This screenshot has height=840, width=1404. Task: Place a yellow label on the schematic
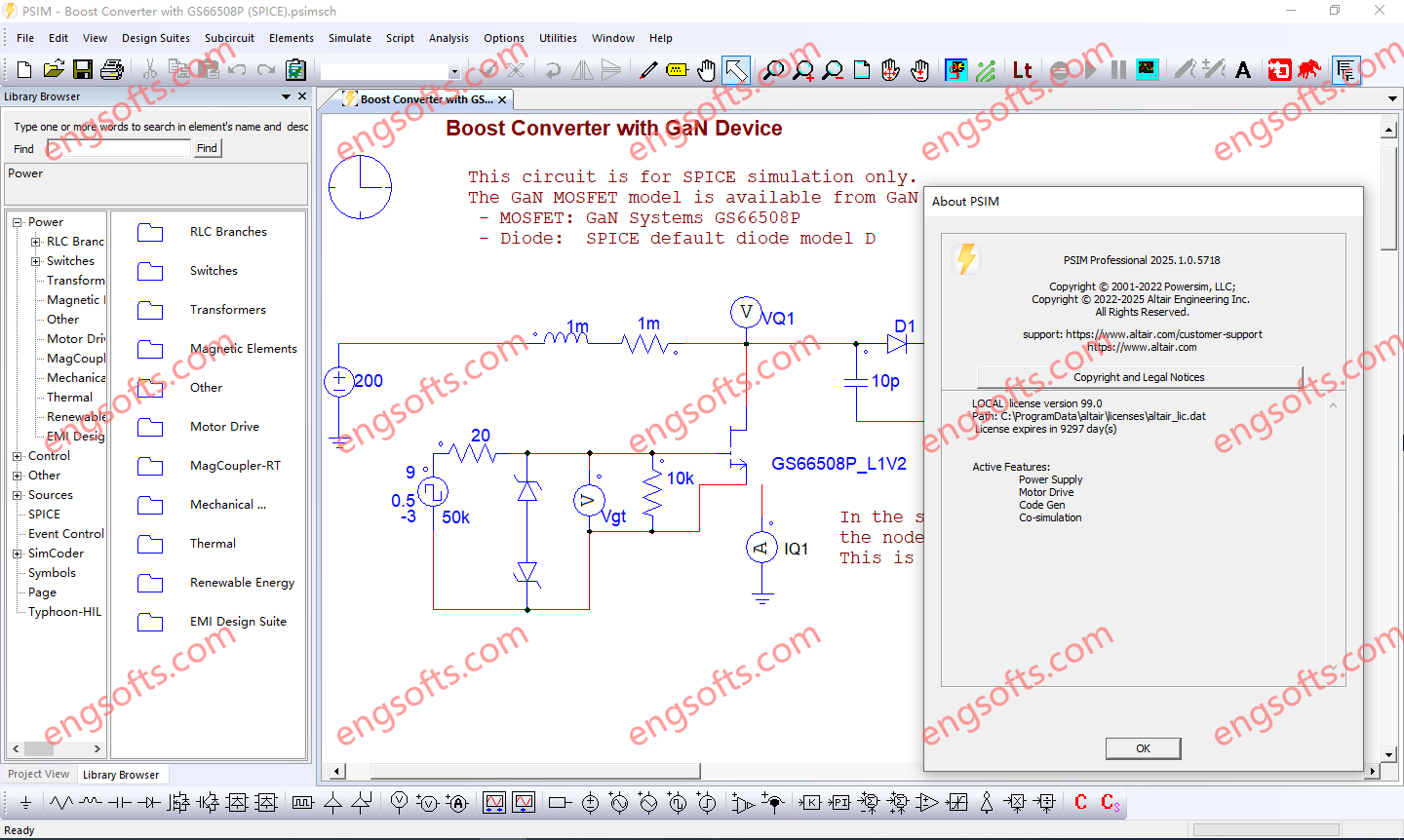point(677,70)
